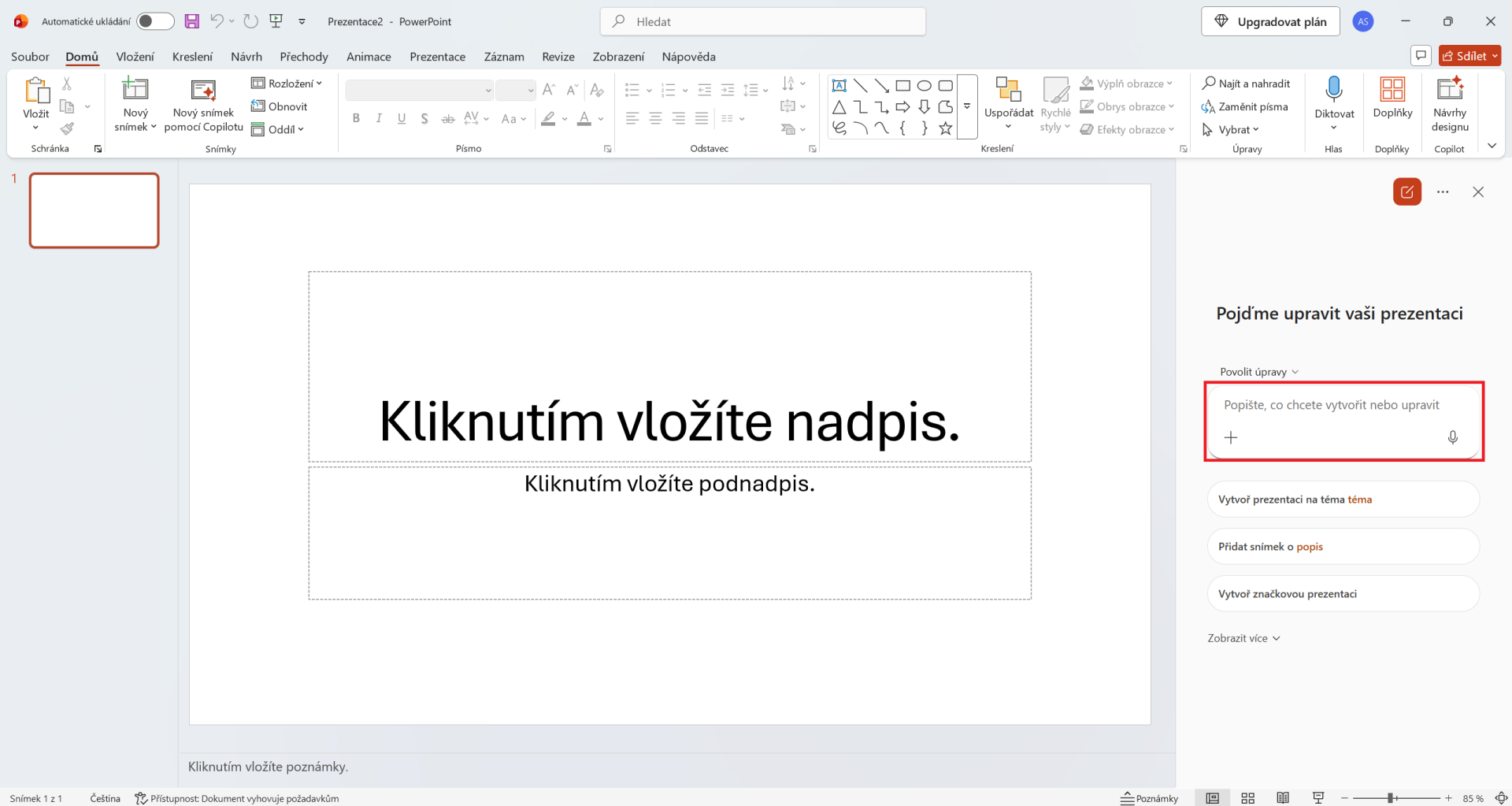Start slideshow from beginning icon
The image size is (1512, 806).
coord(276,21)
